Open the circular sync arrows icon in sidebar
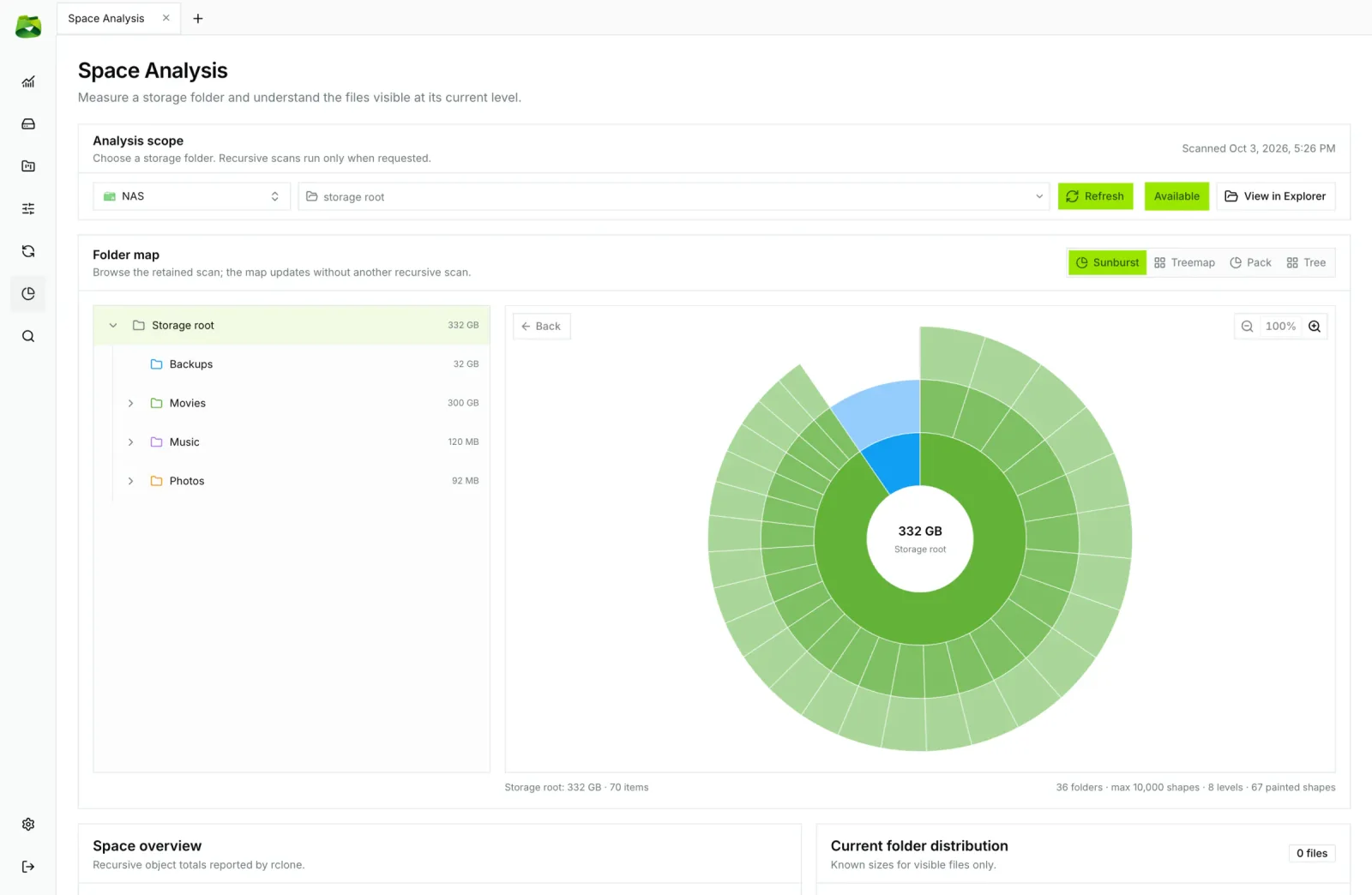 click(28, 251)
